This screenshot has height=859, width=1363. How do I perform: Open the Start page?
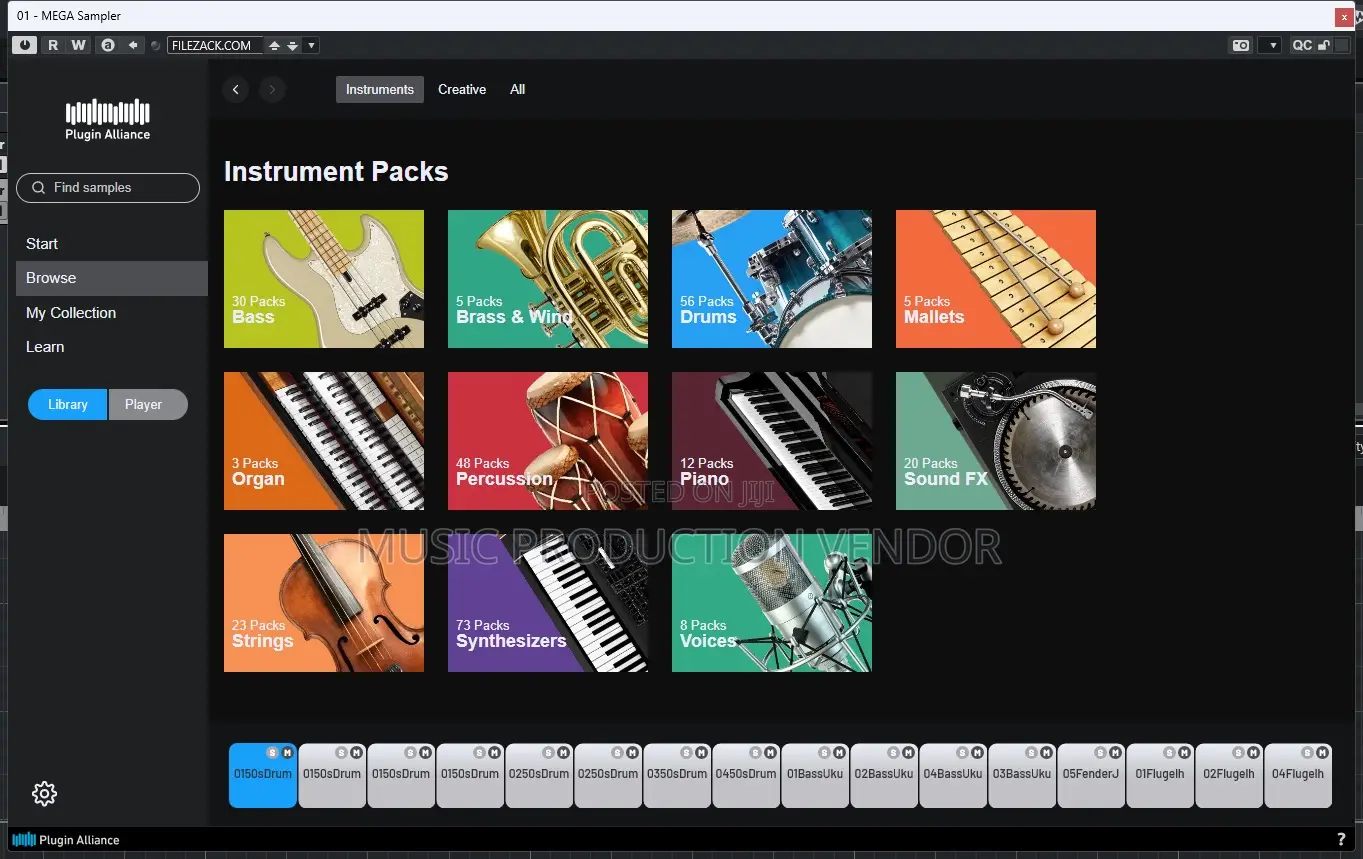42,244
